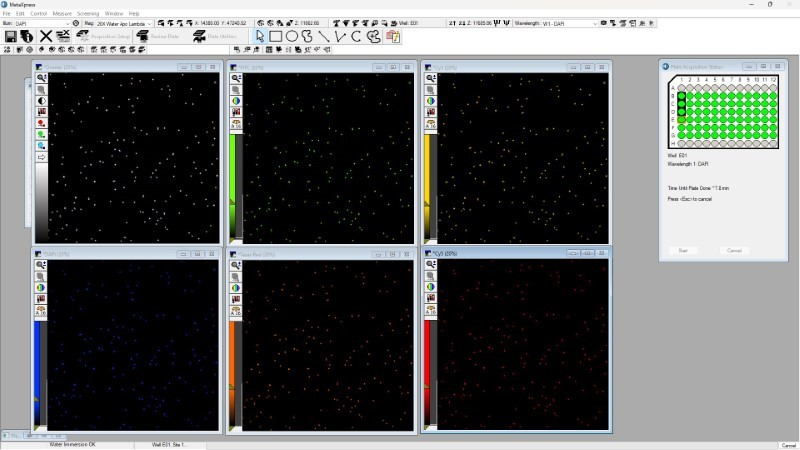Select the rectangular region tool
The height and width of the screenshot is (450, 800).
tap(276, 36)
